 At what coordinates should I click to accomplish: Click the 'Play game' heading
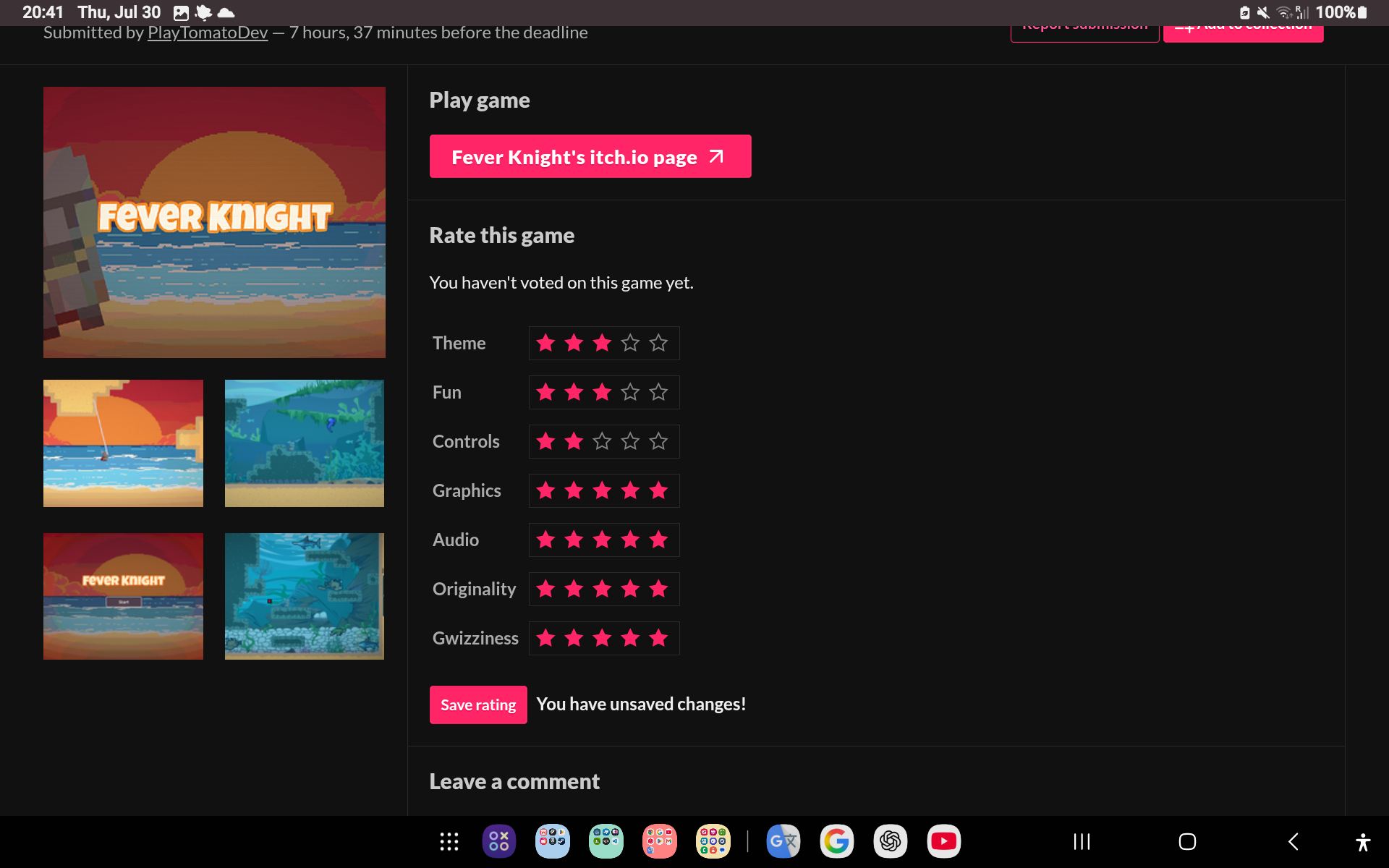coord(480,100)
